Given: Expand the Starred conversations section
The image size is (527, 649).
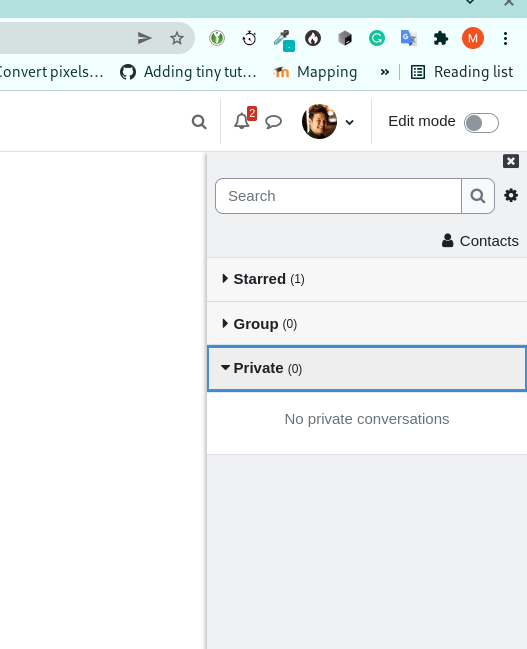Looking at the screenshot, I should tap(367, 279).
